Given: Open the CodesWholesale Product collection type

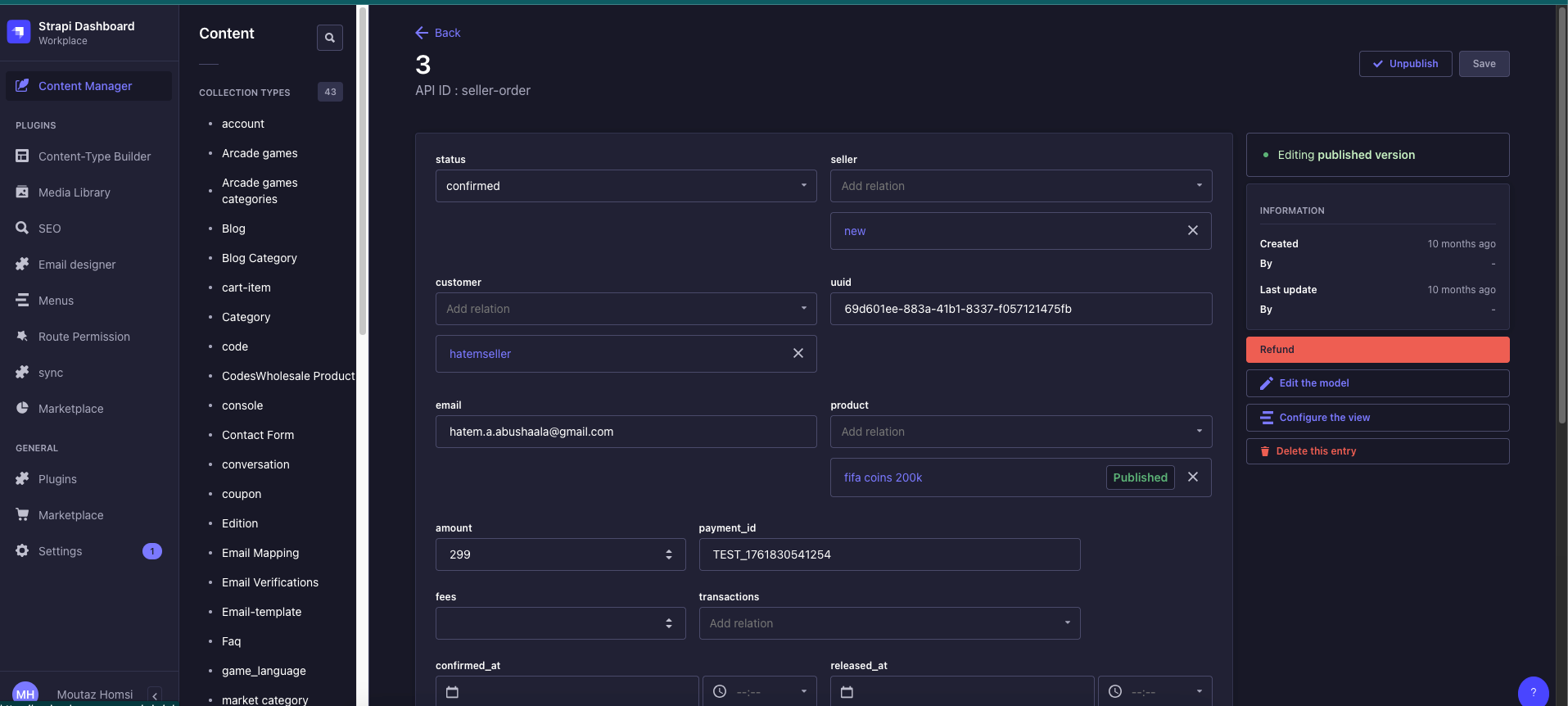Looking at the screenshot, I should click(288, 376).
